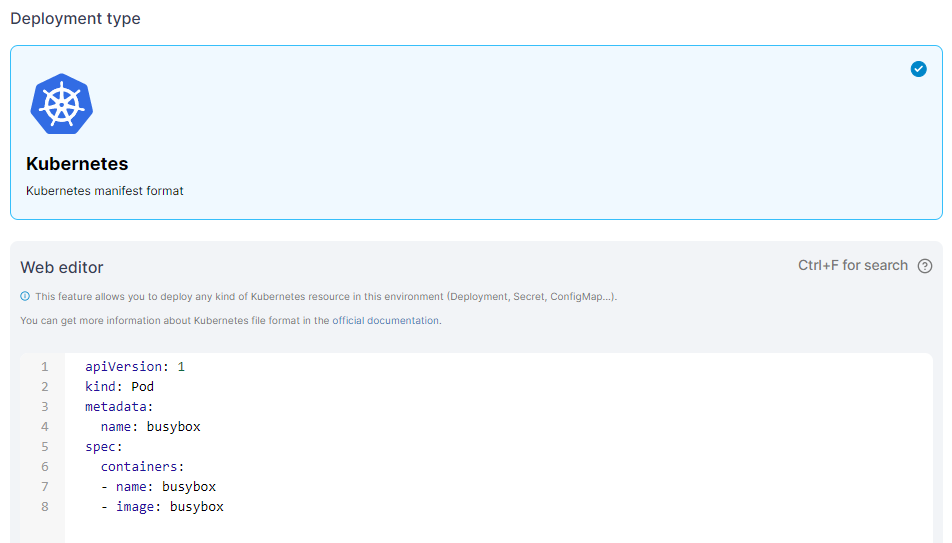The image size is (952, 543).
Task: Open the web editor help question mark
Action: click(x=925, y=266)
